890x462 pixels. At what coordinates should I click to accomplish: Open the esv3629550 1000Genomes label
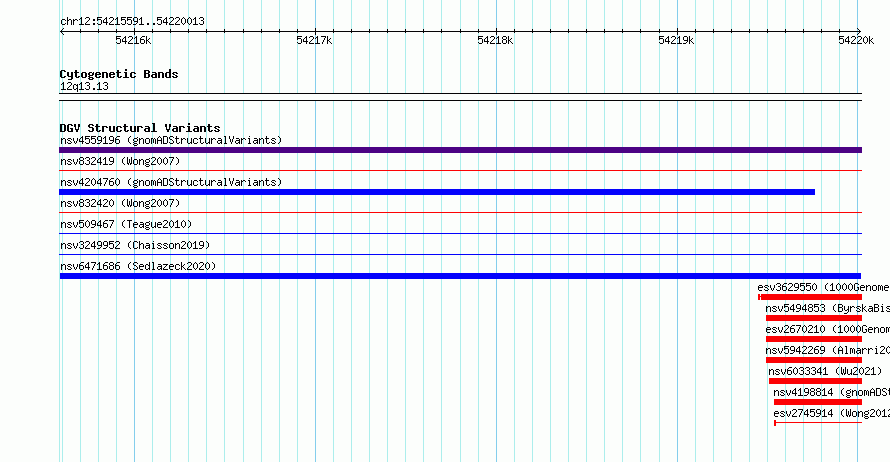[x=824, y=287]
